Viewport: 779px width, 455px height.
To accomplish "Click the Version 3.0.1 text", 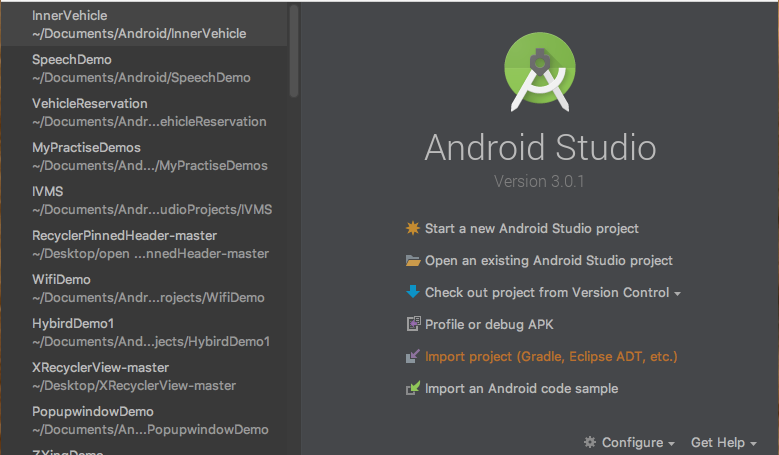I will pyautogui.click(x=539, y=181).
